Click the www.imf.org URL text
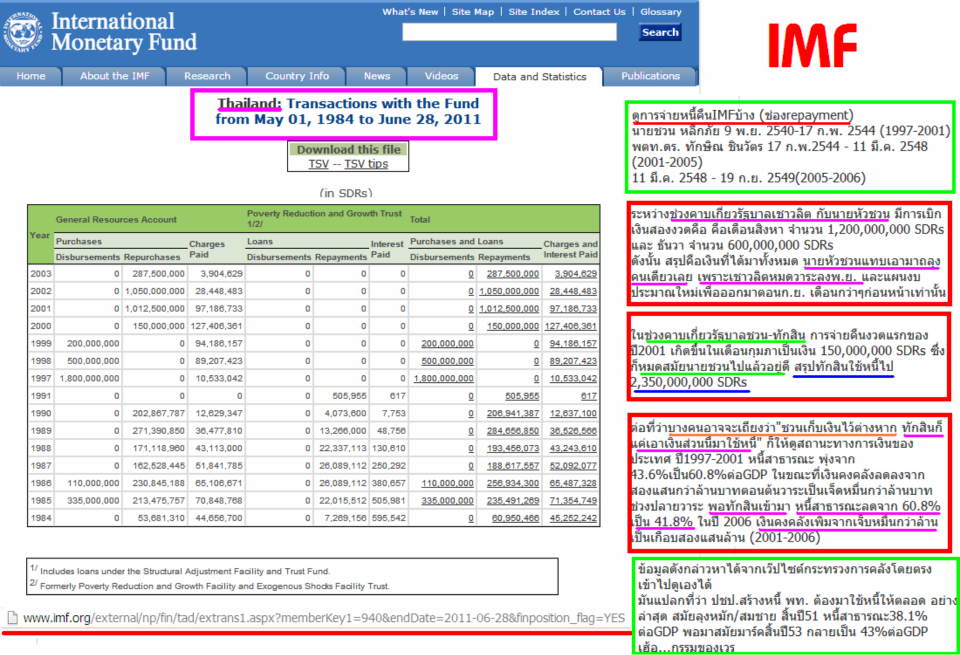Image resolution: width=960 pixels, height=655 pixels. [x=324, y=618]
